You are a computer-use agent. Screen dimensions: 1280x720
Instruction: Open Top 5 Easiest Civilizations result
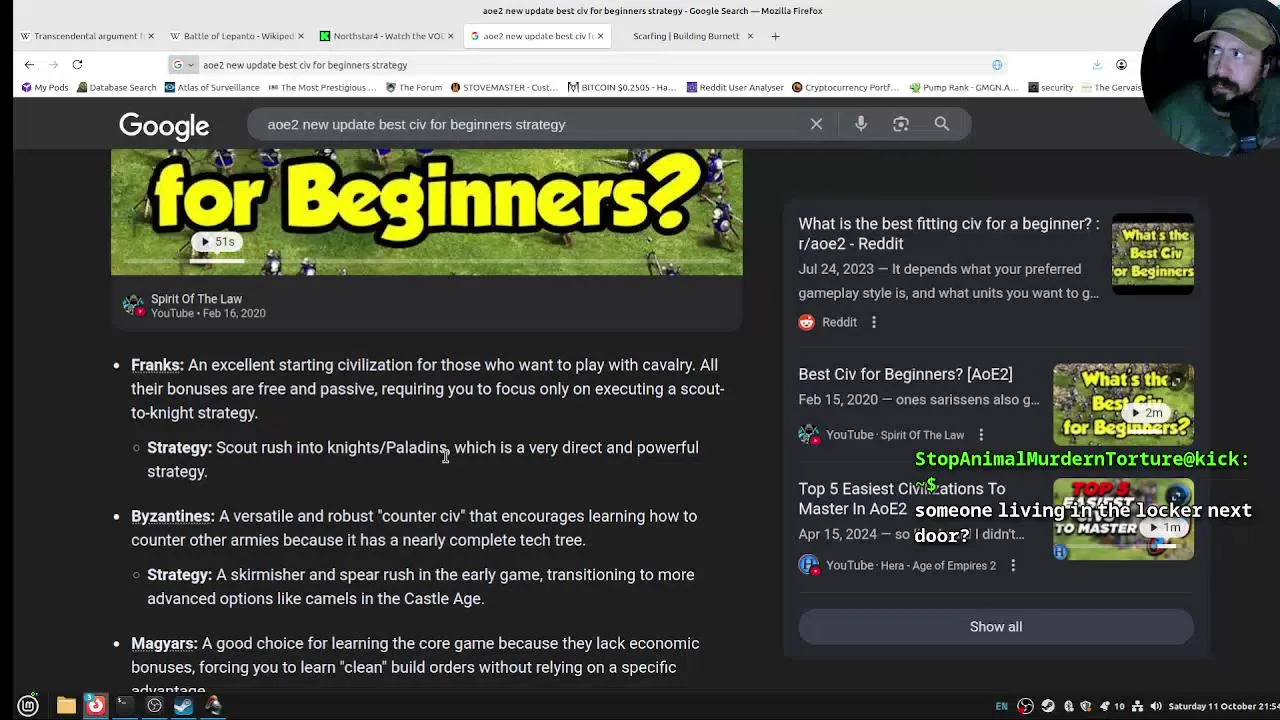pos(902,498)
